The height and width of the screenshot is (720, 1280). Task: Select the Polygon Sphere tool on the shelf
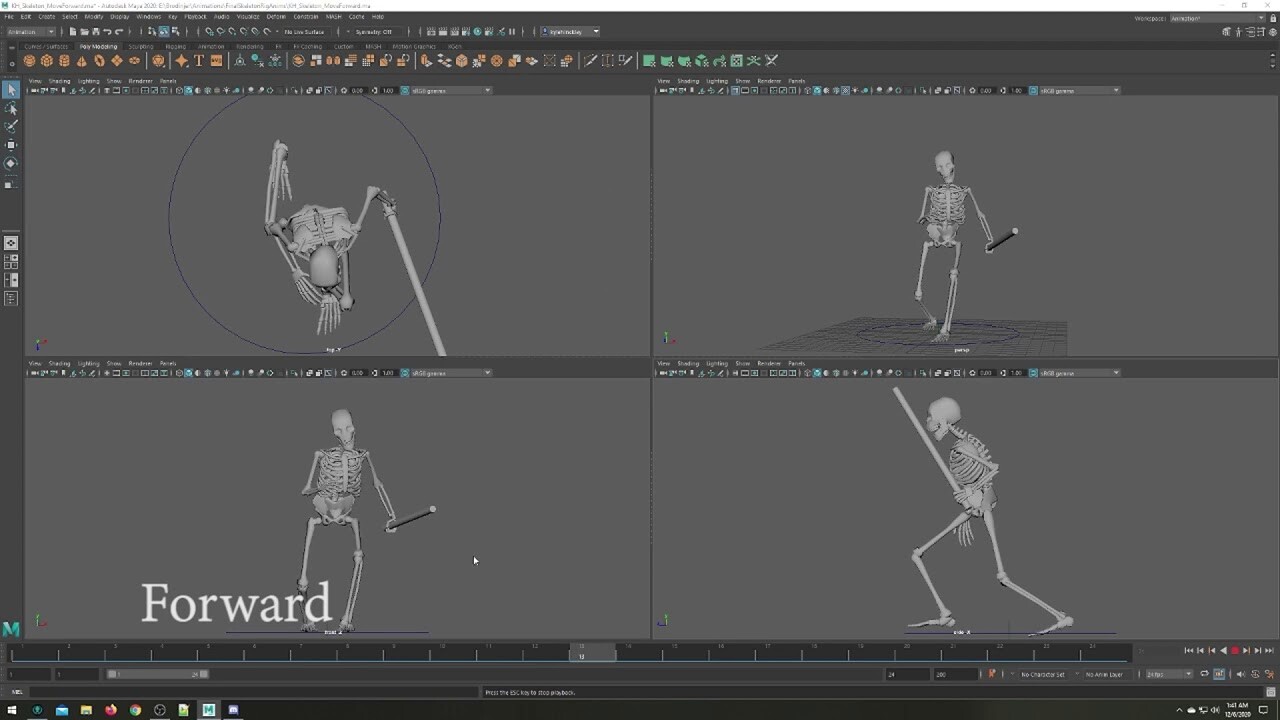(27, 60)
